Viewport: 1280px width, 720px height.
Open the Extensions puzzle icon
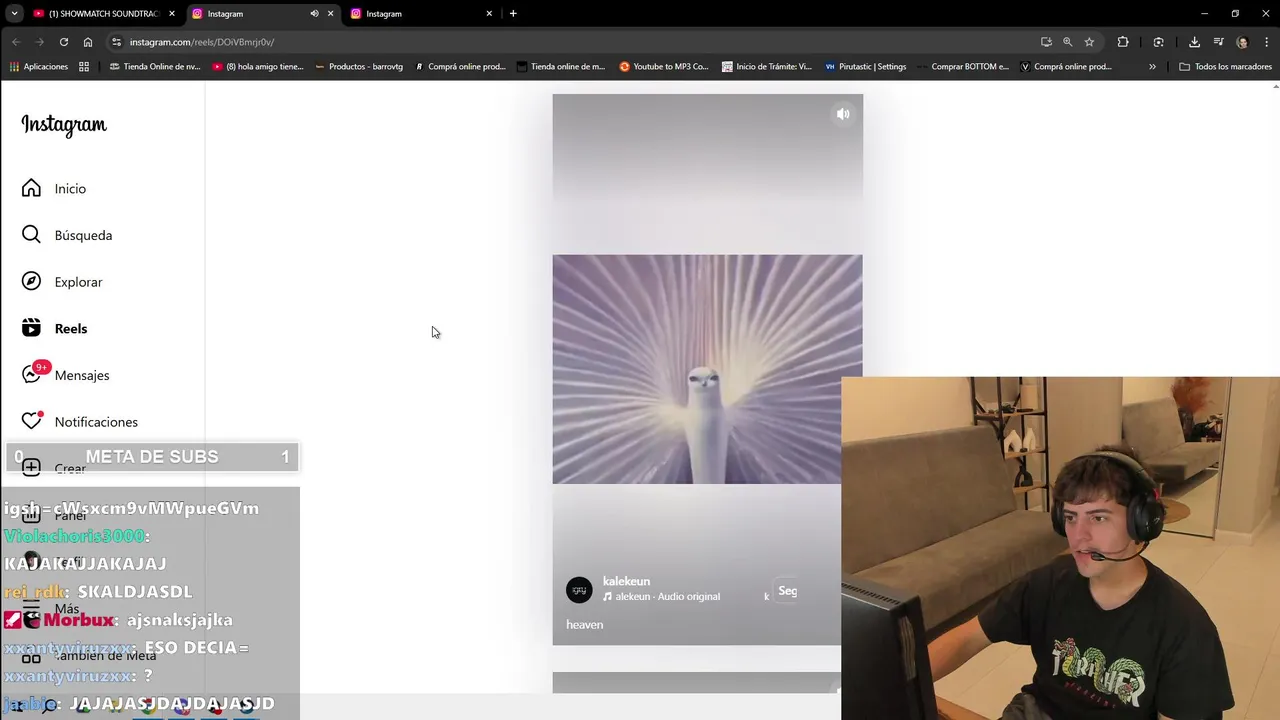[x=1123, y=42]
